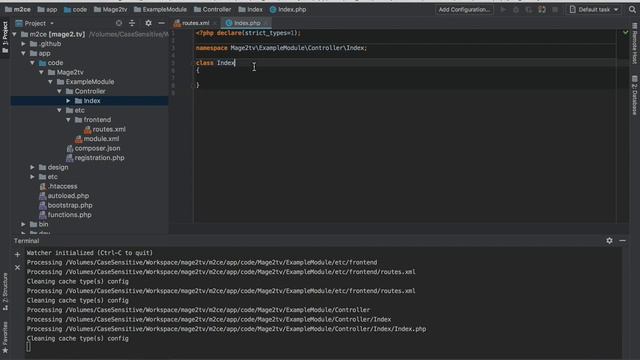Click the ExampleModule breadcrumb item

(x=160, y=9)
